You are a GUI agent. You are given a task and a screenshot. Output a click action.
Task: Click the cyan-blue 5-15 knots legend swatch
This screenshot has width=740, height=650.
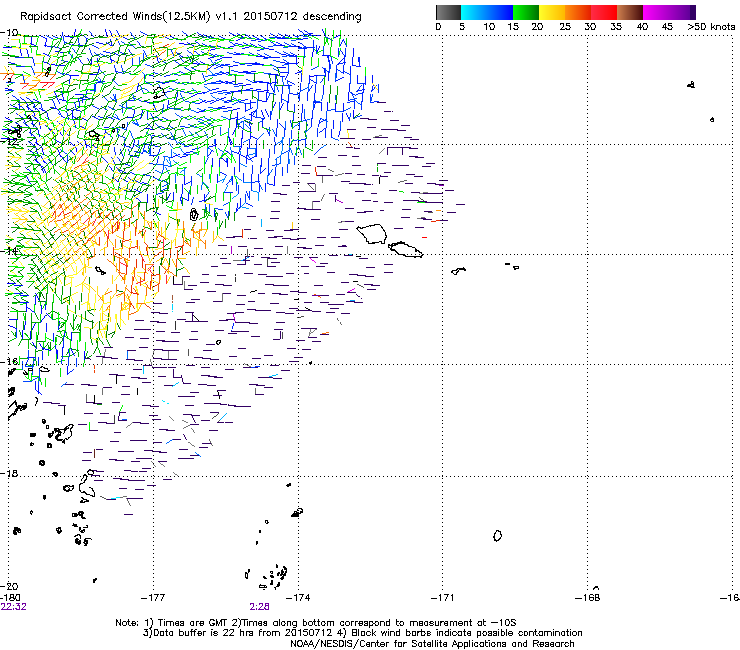coord(487,12)
